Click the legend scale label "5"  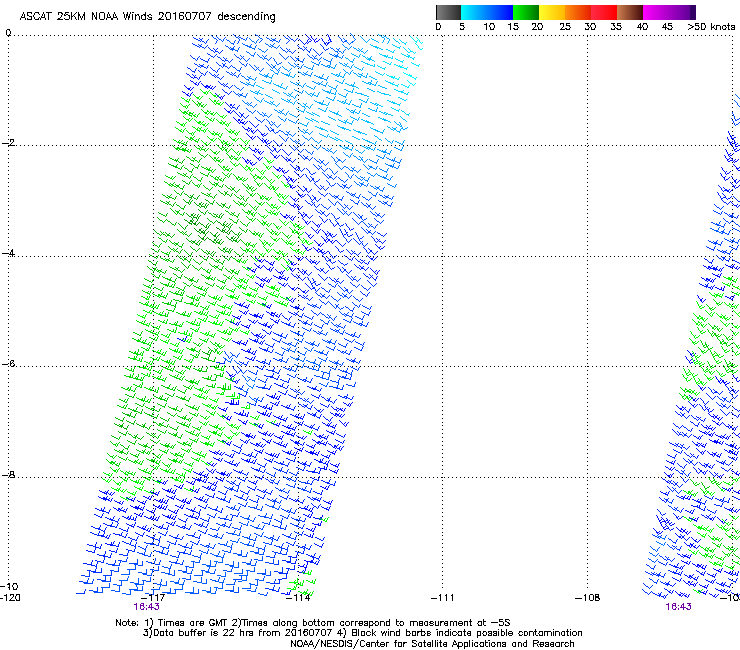tap(462, 27)
